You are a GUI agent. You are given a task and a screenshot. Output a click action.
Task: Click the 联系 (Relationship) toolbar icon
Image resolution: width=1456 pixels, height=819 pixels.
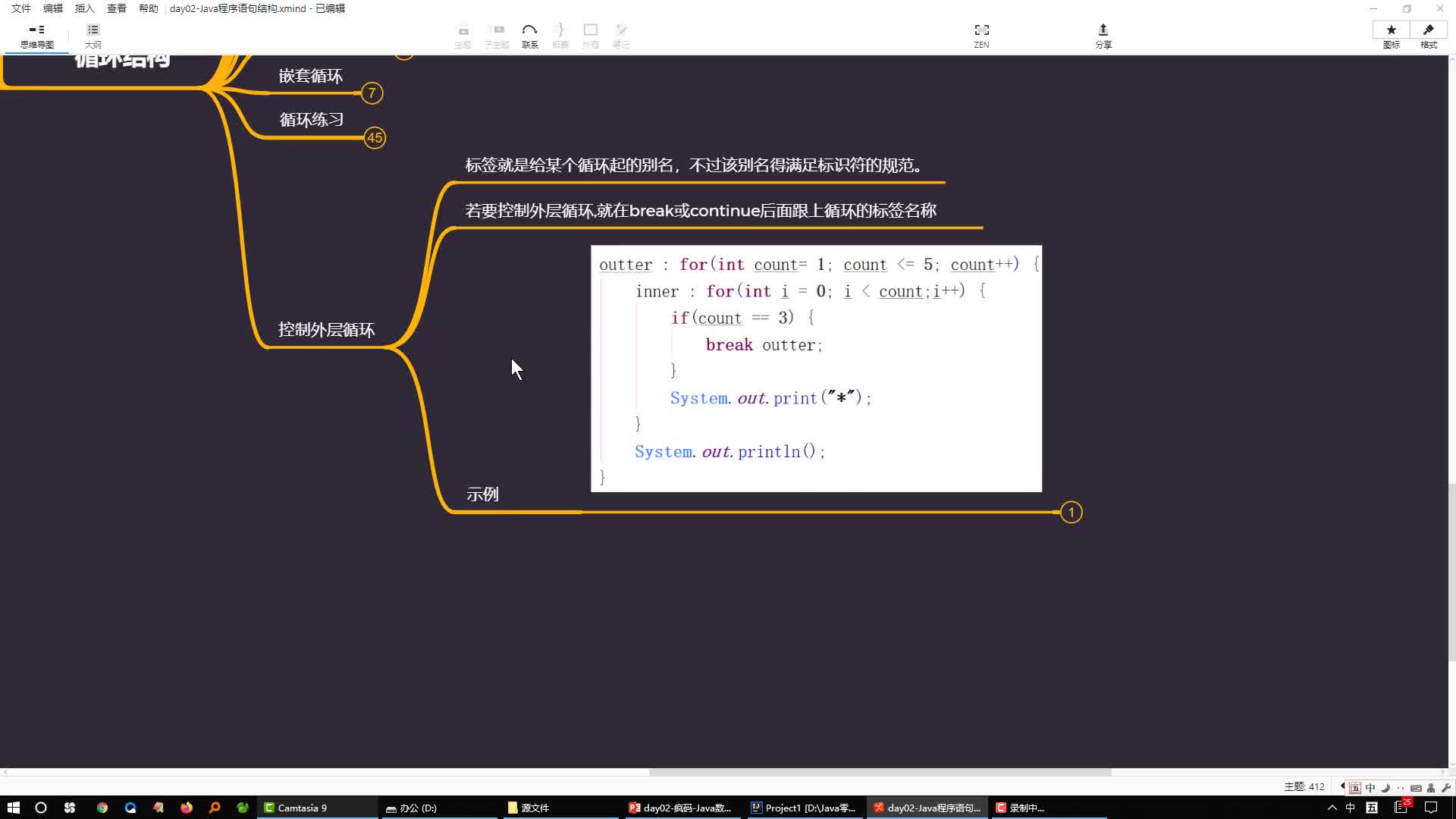(530, 35)
